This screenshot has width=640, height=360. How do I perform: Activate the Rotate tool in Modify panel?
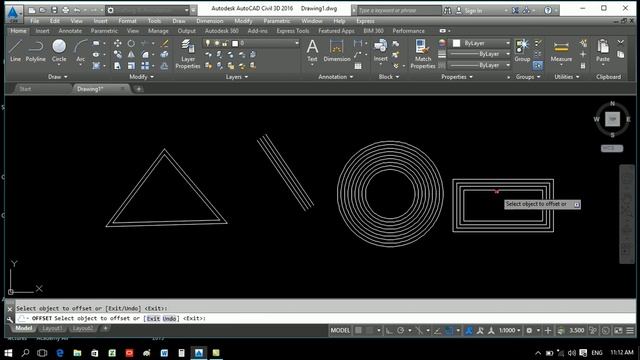tap(131, 43)
